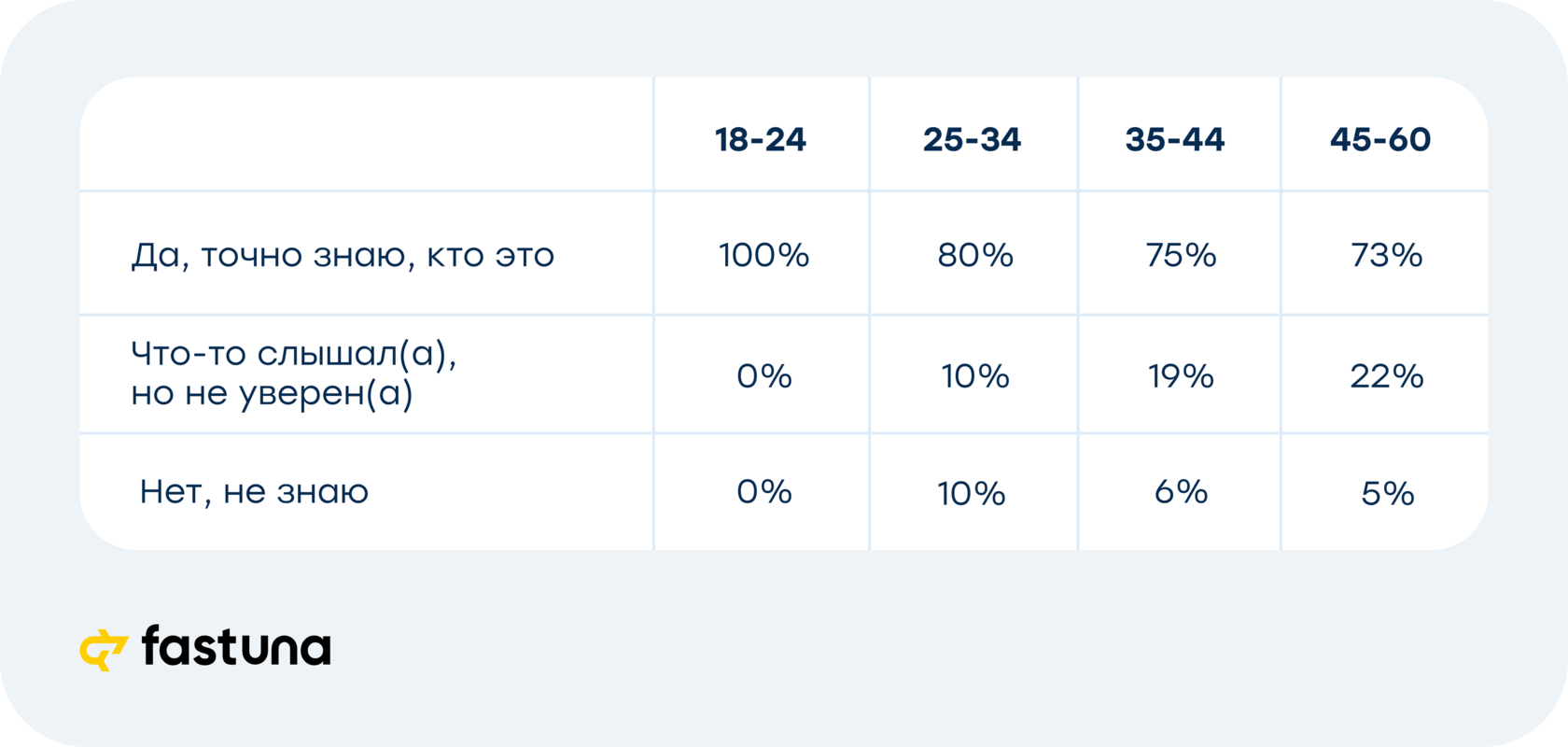The width and height of the screenshot is (1568, 747).
Task: Click the row label 'Нет, не знаю'
Action: coord(254,492)
